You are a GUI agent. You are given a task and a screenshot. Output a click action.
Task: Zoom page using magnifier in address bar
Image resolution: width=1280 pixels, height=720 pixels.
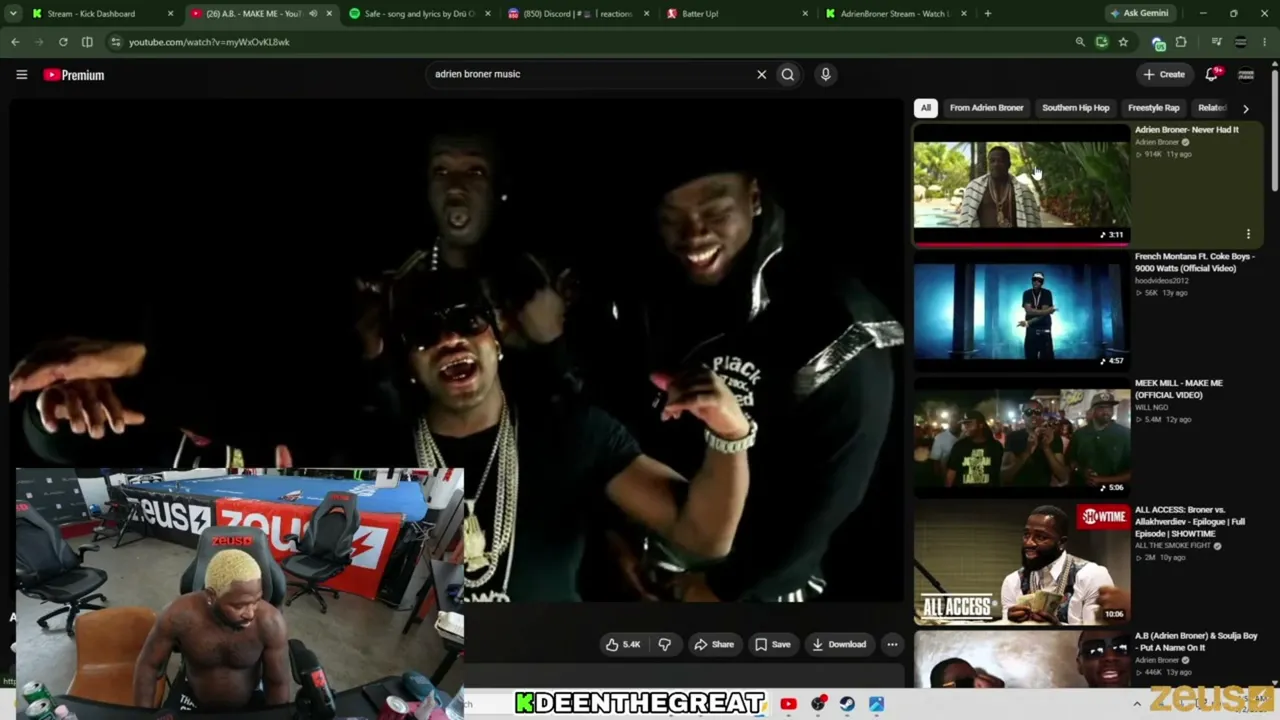pyautogui.click(x=1080, y=42)
